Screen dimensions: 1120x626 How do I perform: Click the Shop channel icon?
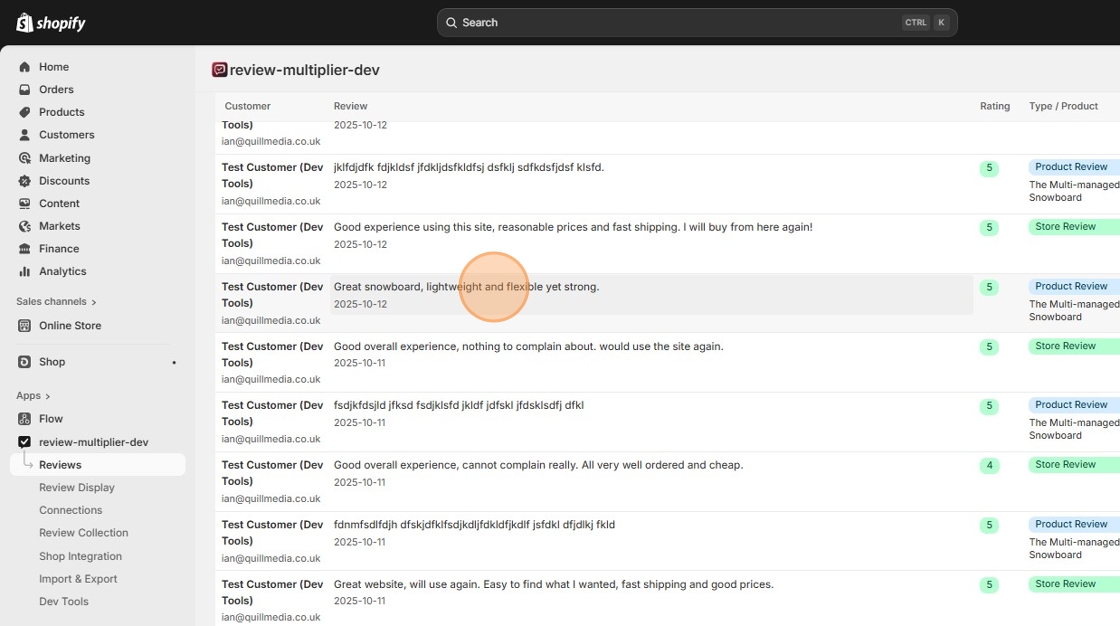pos(24,362)
